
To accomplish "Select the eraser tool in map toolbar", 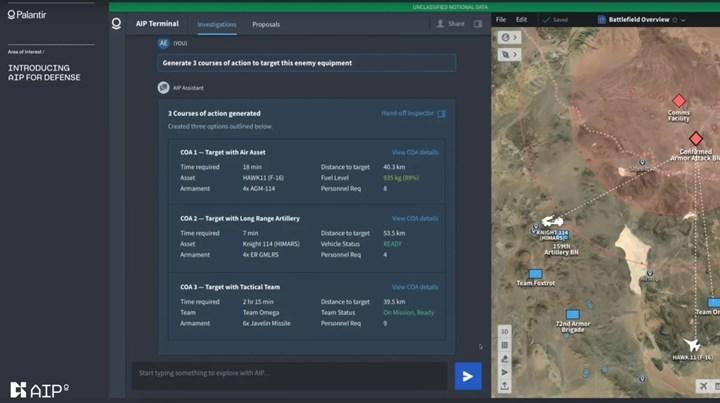I will tap(505, 358).
